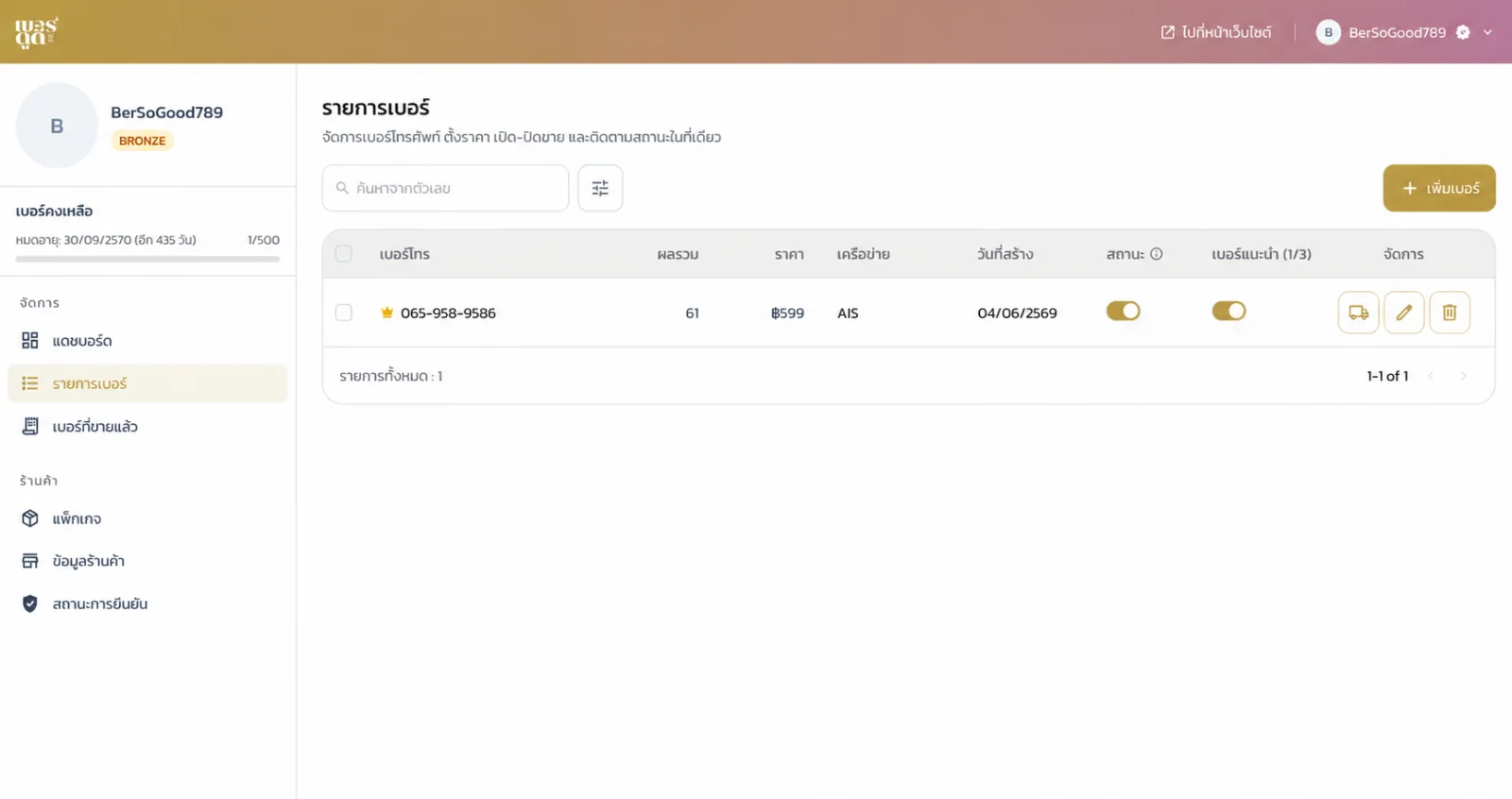Click the list icon beside รายการเบอร์
This screenshot has height=799, width=1512.
[30, 383]
